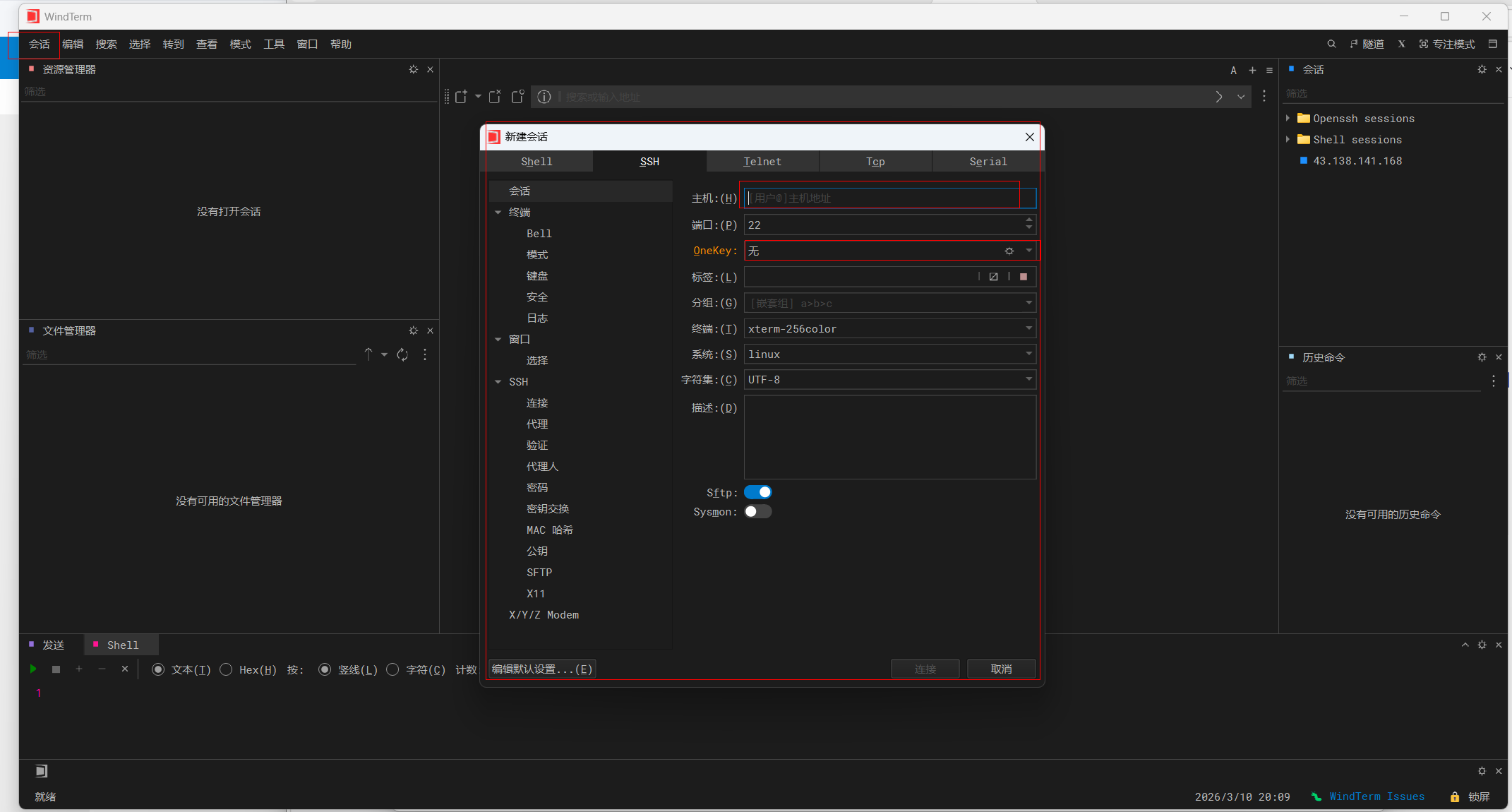Screen dimensions: 1512x812
Task: Click the red label color swatch
Action: 1024,277
